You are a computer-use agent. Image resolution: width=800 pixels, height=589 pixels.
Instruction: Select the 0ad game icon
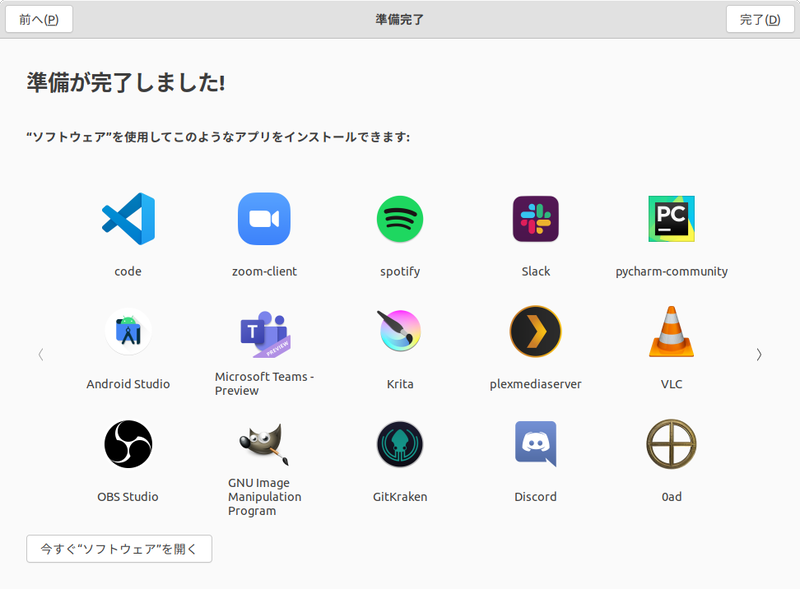671,444
